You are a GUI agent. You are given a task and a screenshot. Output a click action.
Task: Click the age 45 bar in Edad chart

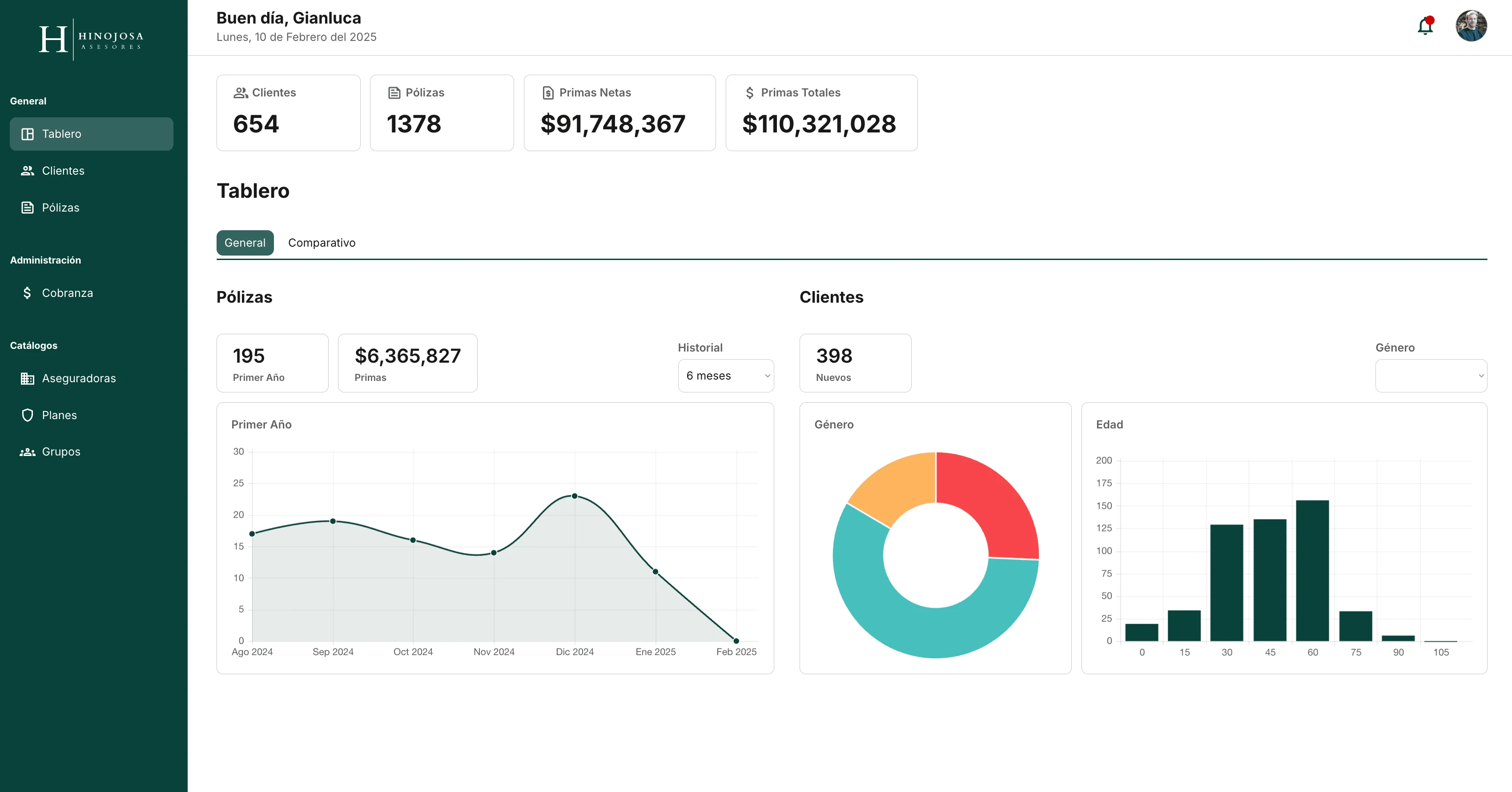pyautogui.click(x=1270, y=580)
